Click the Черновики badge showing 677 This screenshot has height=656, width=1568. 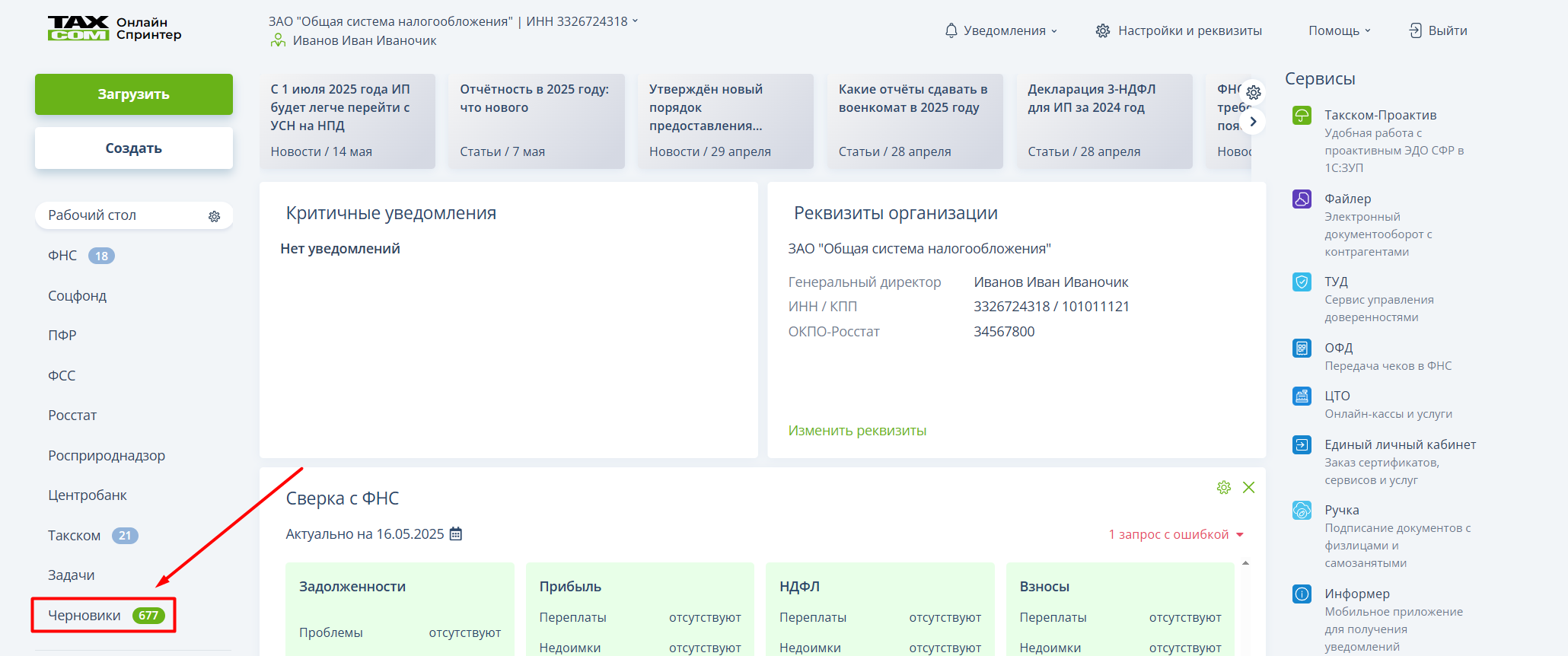click(148, 616)
